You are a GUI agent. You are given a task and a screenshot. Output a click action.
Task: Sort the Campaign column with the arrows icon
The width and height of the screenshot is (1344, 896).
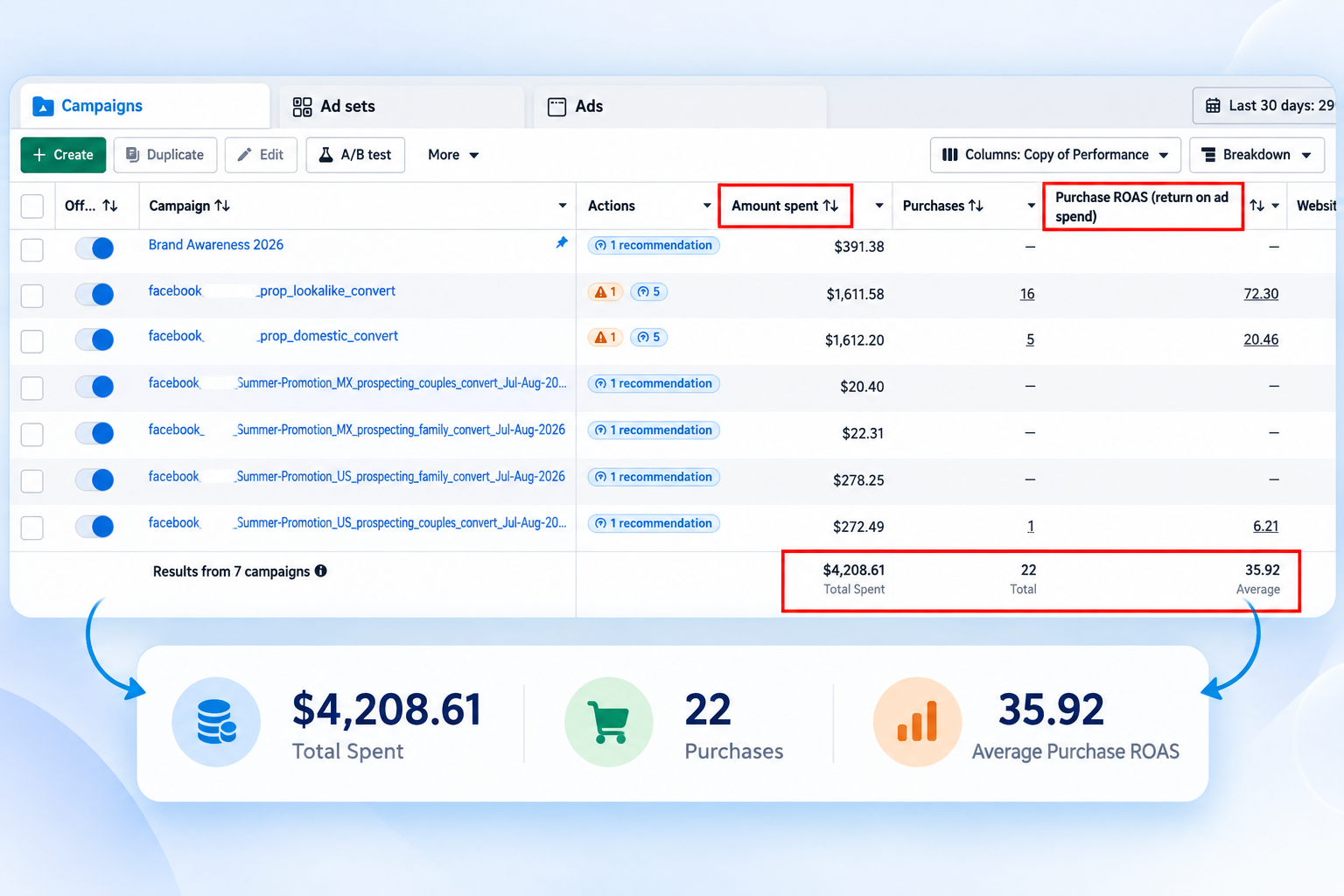pos(222,206)
